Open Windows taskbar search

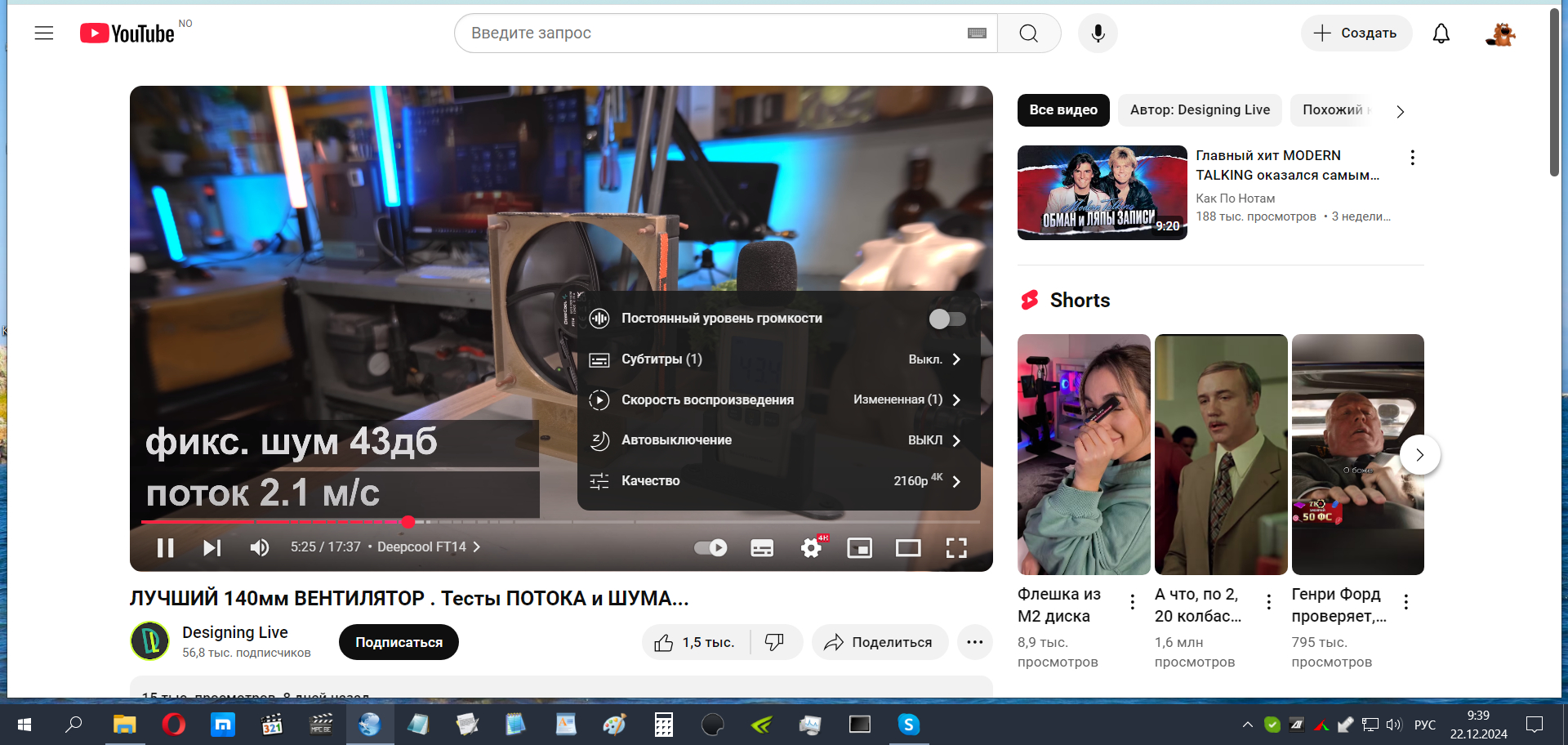[73, 725]
